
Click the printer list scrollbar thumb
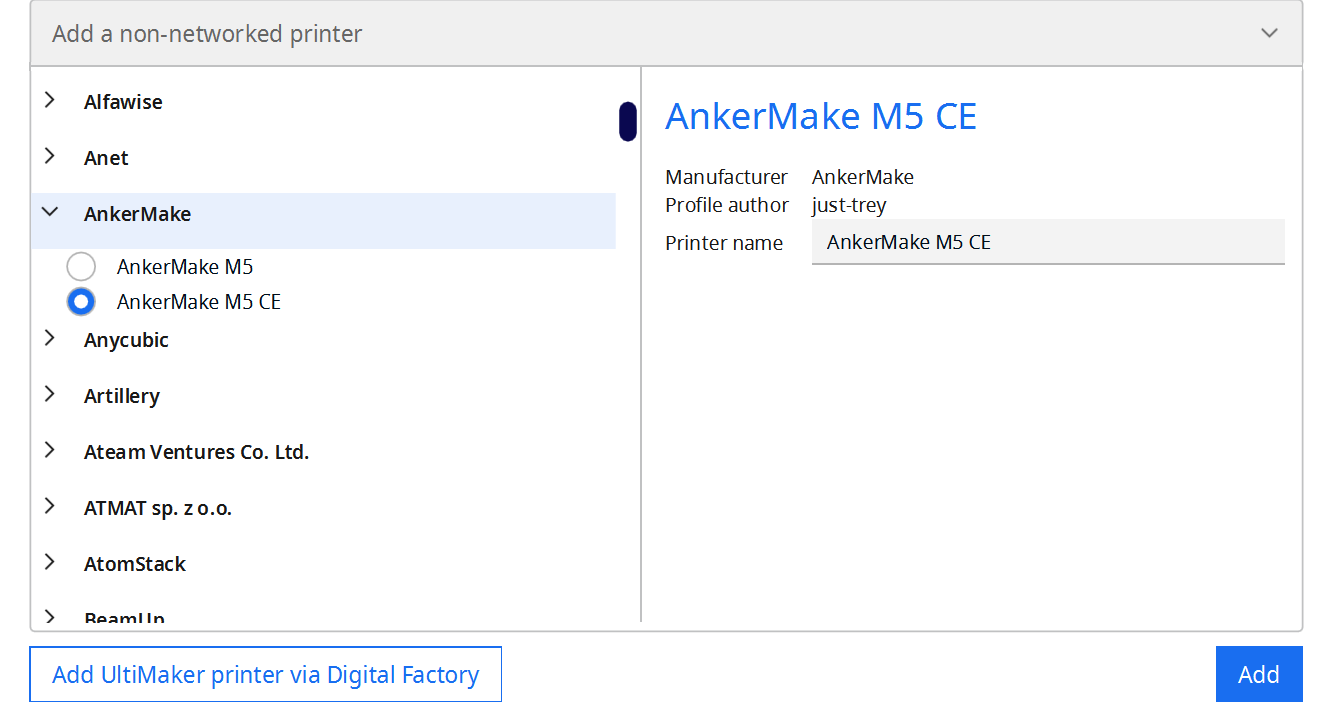(x=626, y=121)
